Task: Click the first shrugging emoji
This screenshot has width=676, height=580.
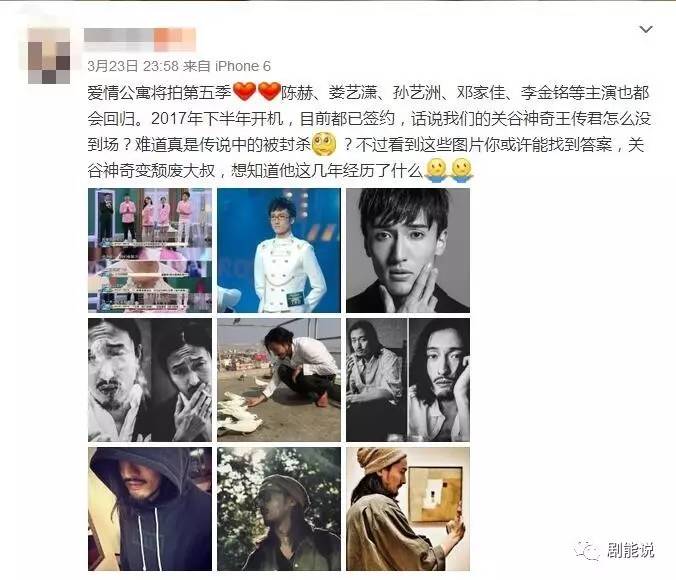Action: coord(436,171)
